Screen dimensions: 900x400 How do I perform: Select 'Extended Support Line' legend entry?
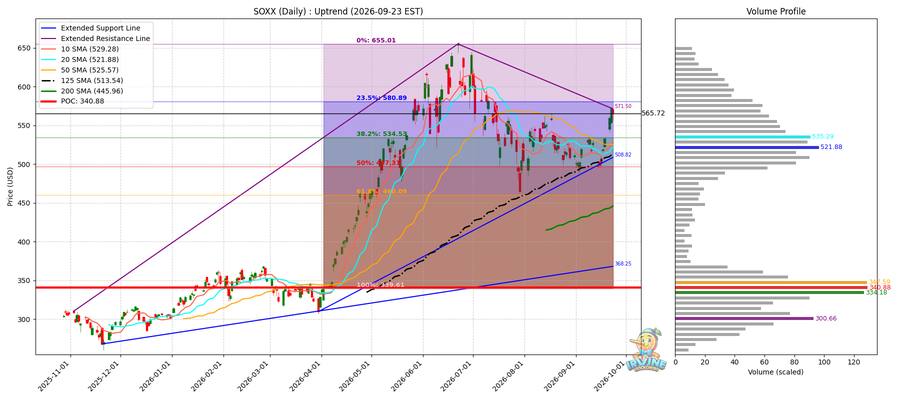pos(90,28)
